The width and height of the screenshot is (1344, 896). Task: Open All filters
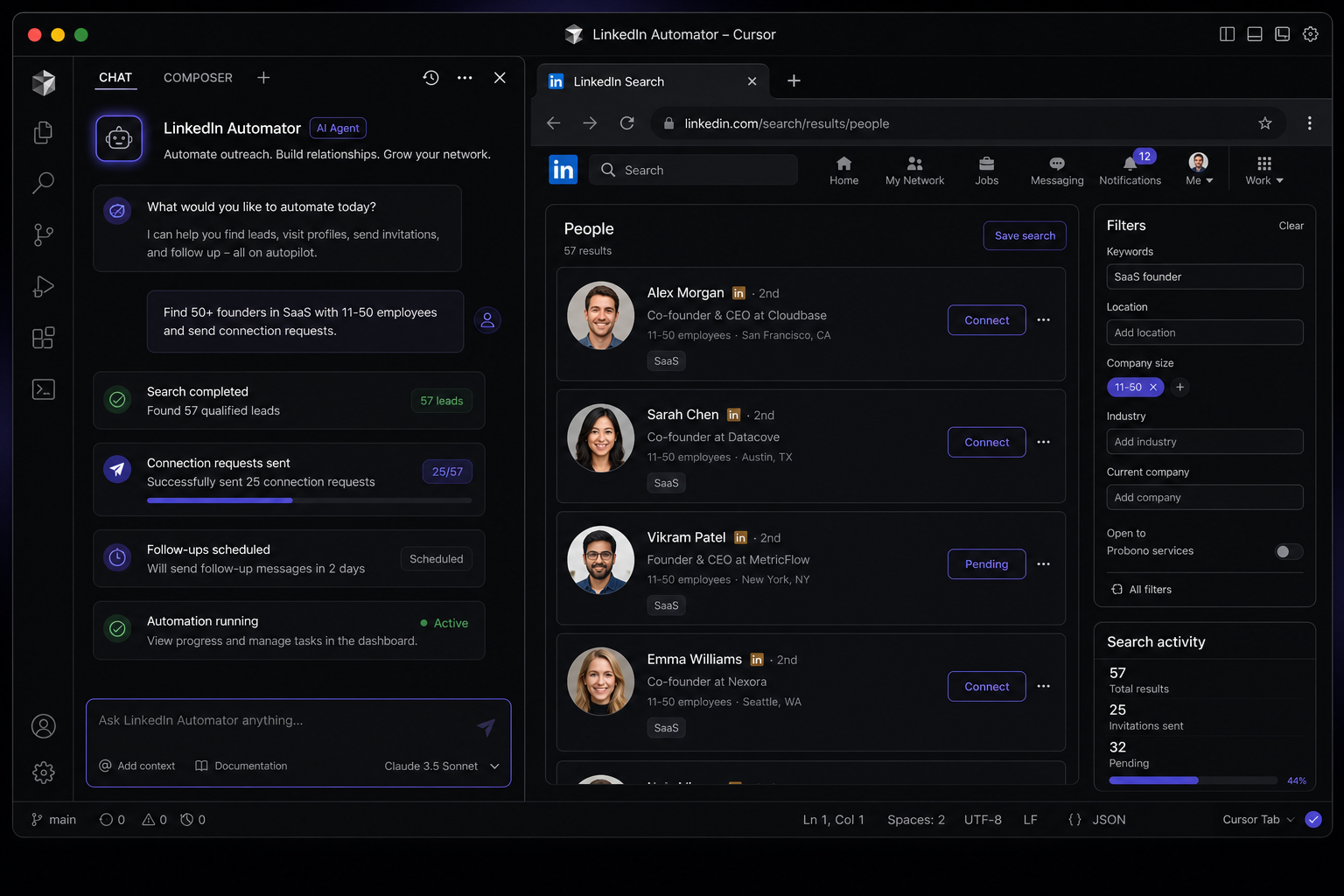click(1141, 590)
